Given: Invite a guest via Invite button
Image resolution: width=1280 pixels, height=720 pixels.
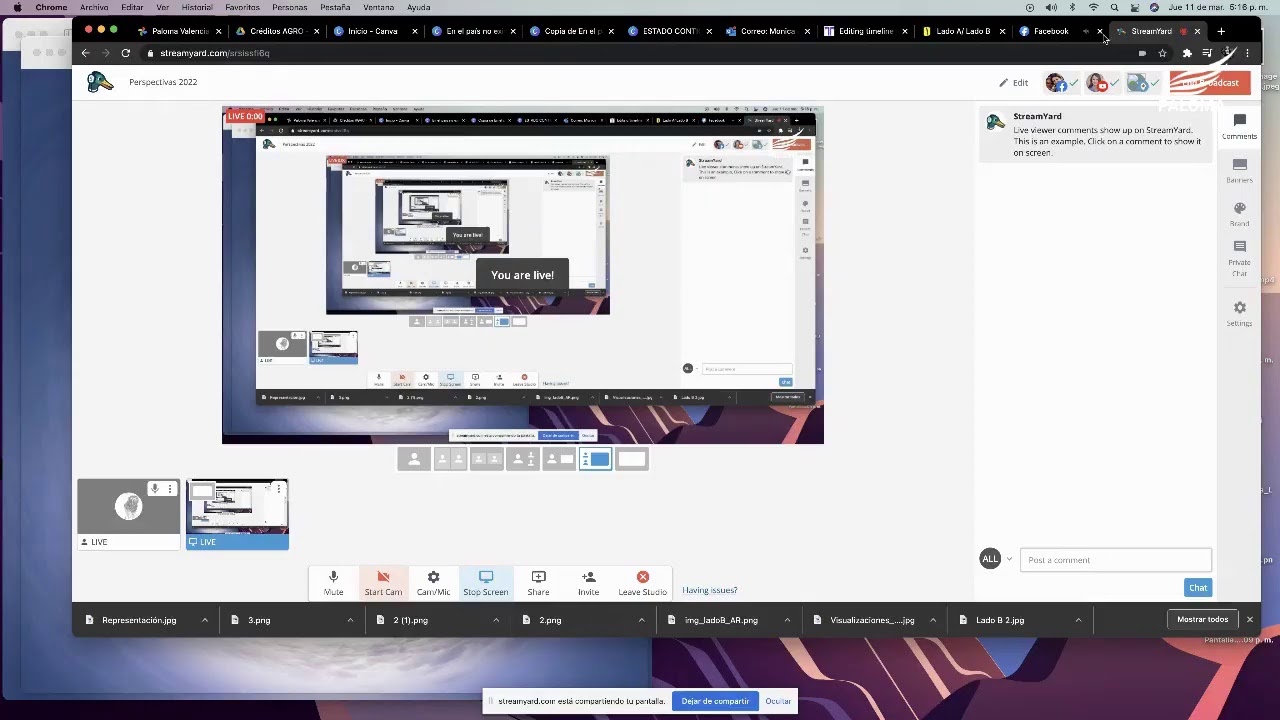Looking at the screenshot, I should pos(588,583).
